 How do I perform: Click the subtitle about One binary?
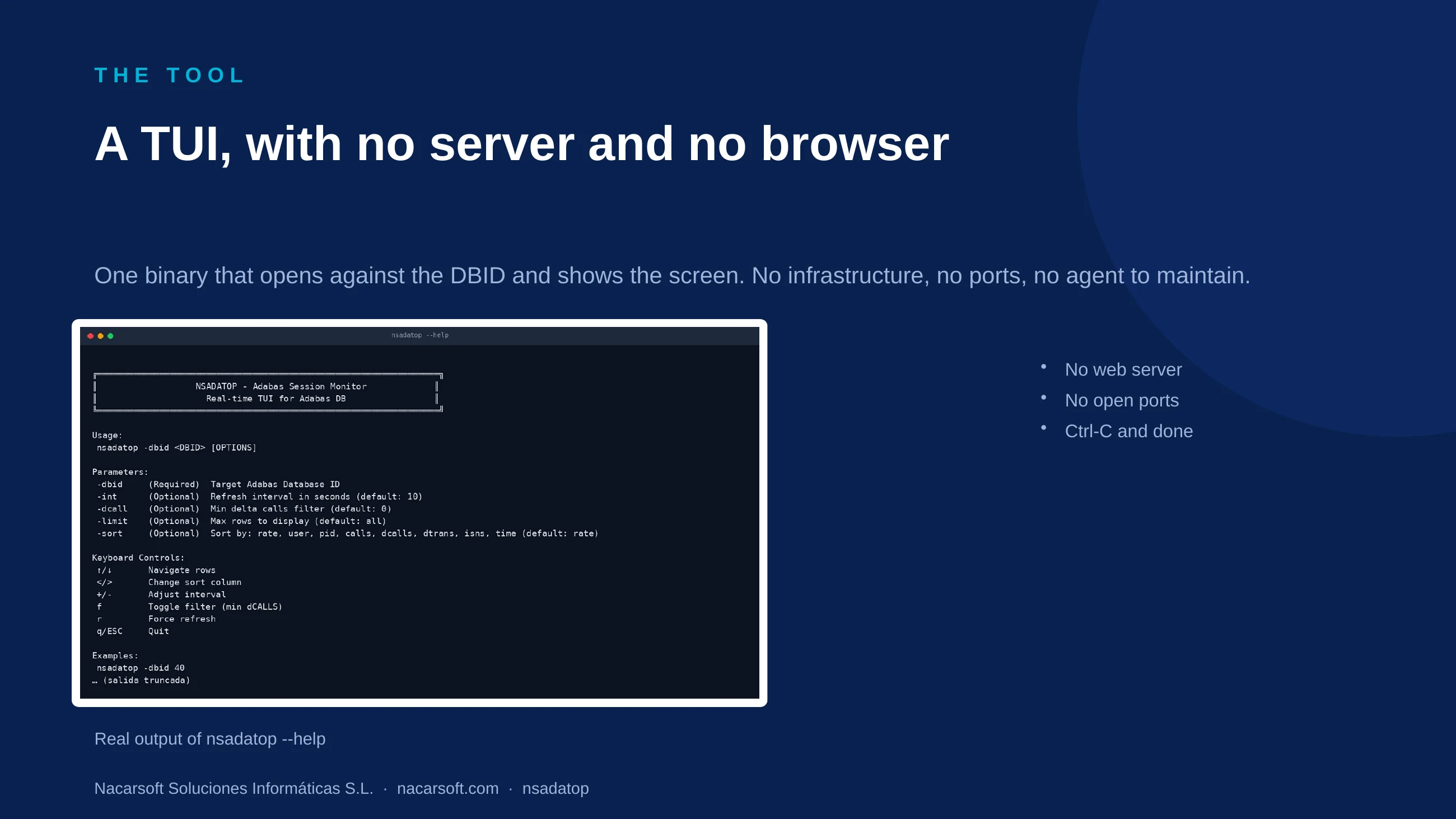pyautogui.click(x=672, y=276)
